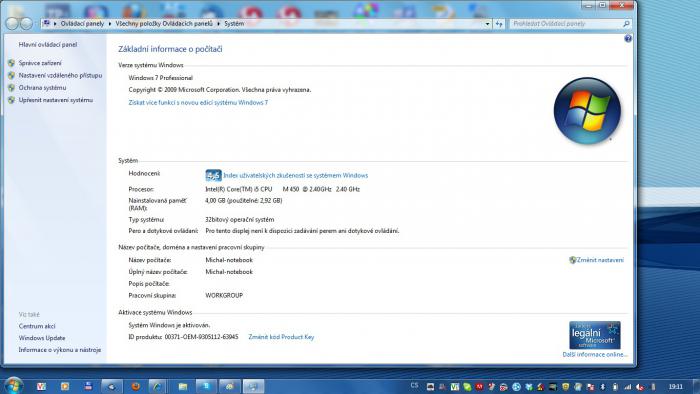
Task: Expand arrow after Všechny položky Ovládacích panelů
Action: coord(219,24)
